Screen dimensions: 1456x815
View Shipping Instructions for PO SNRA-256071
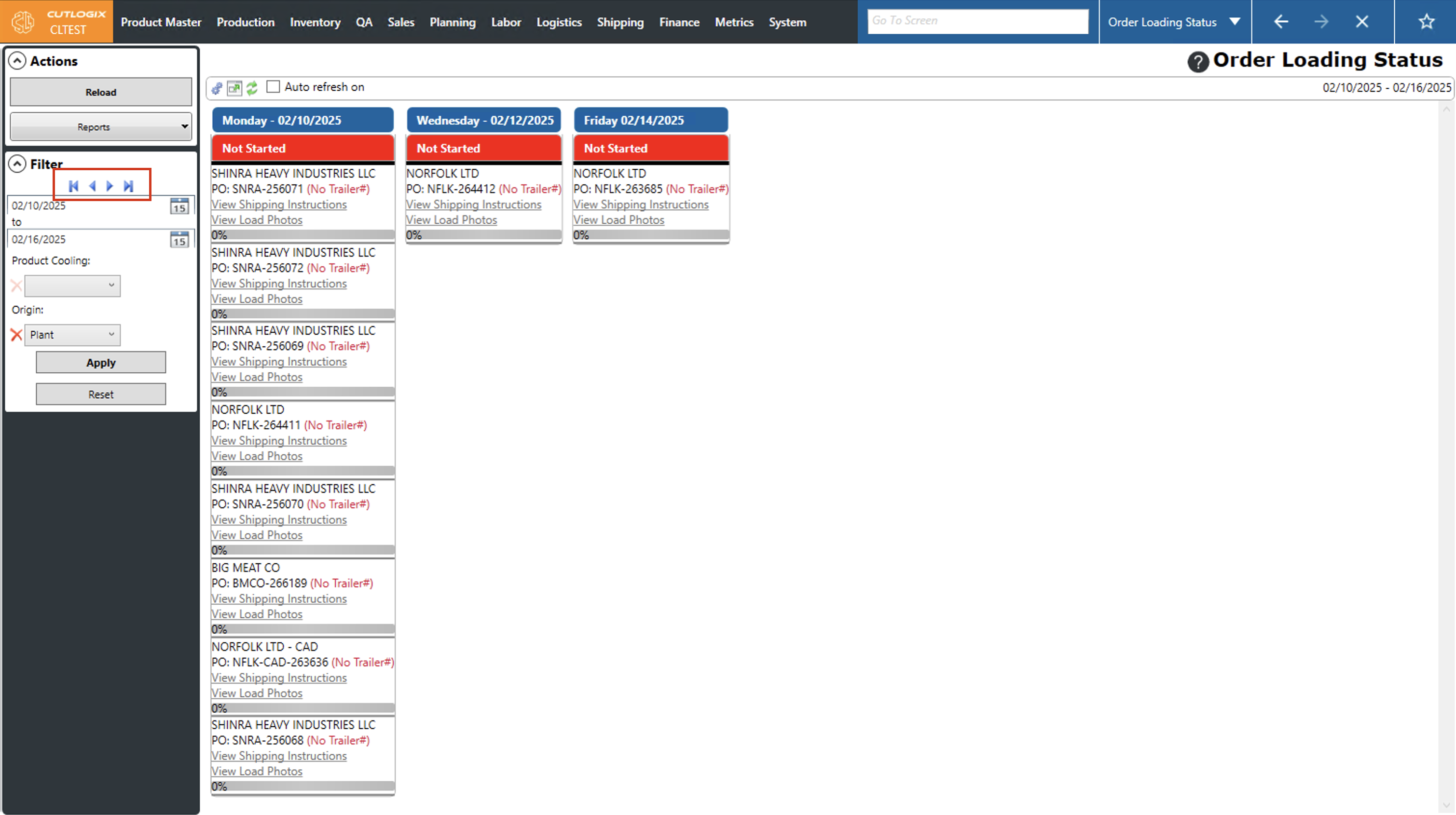(279, 204)
